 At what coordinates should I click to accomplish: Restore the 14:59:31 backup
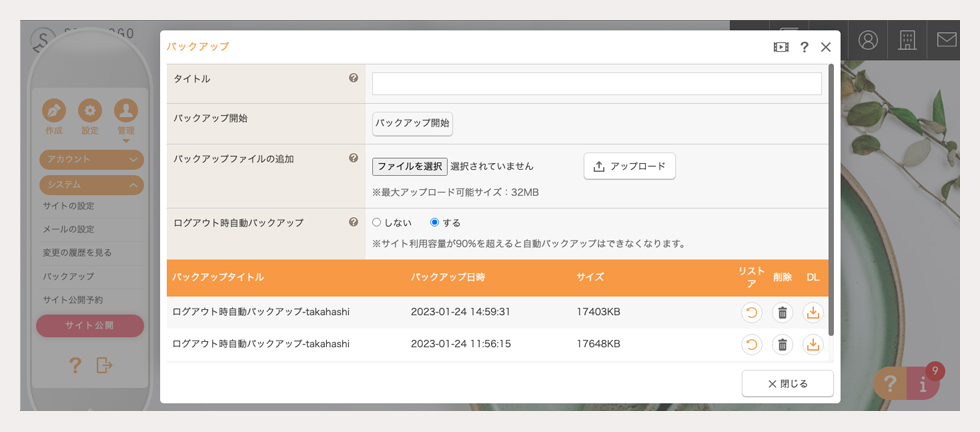click(x=751, y=312)
